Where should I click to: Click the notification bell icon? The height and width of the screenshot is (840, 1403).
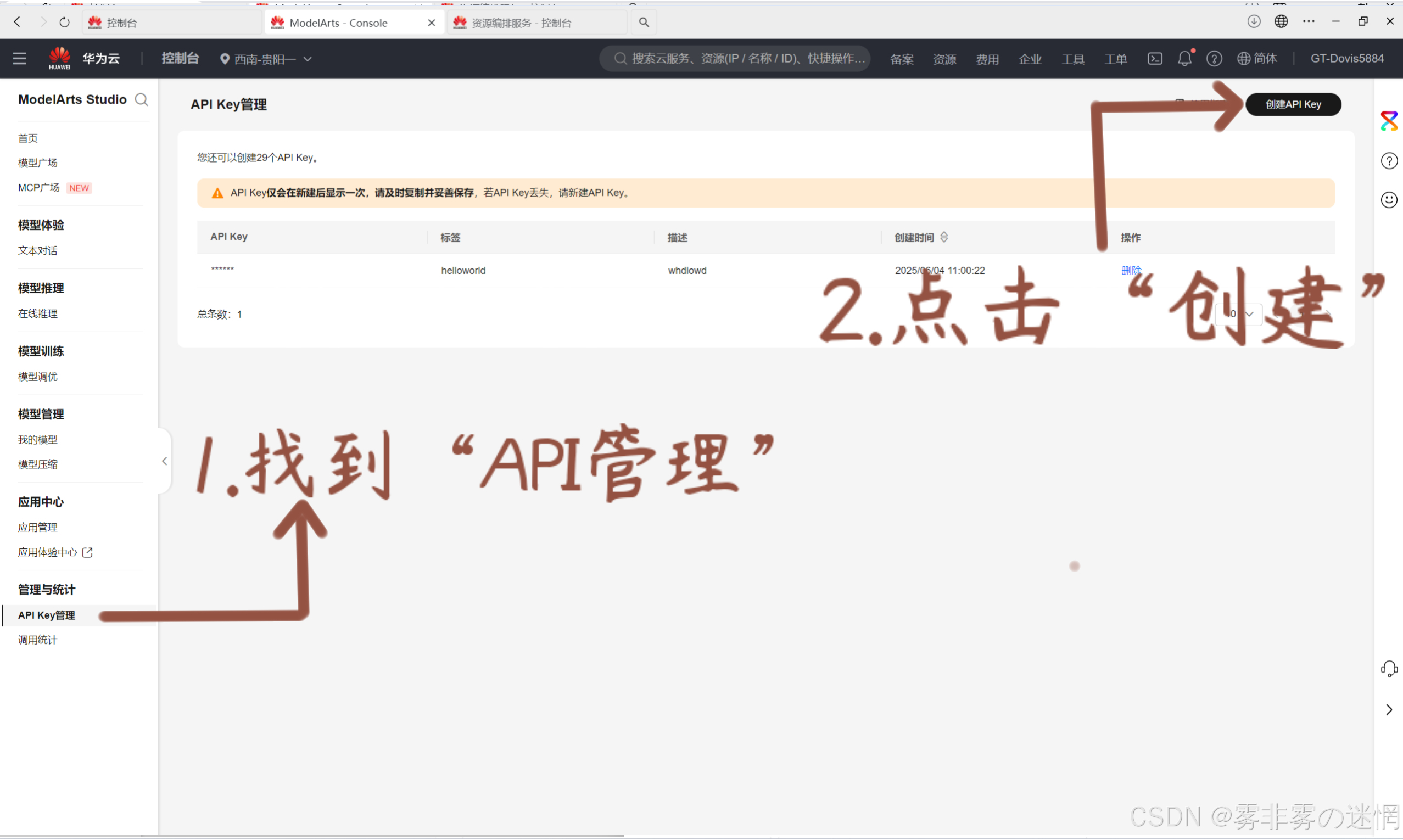[x=1184, y=58]
